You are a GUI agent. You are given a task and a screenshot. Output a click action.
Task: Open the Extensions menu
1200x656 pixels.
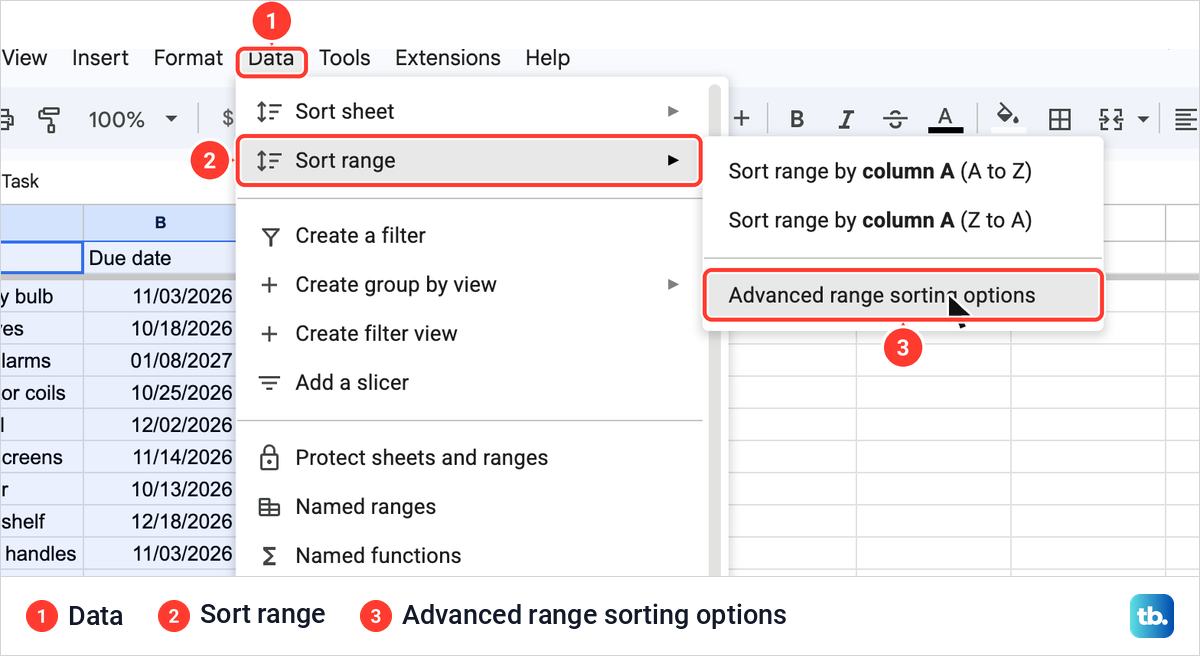448,58
